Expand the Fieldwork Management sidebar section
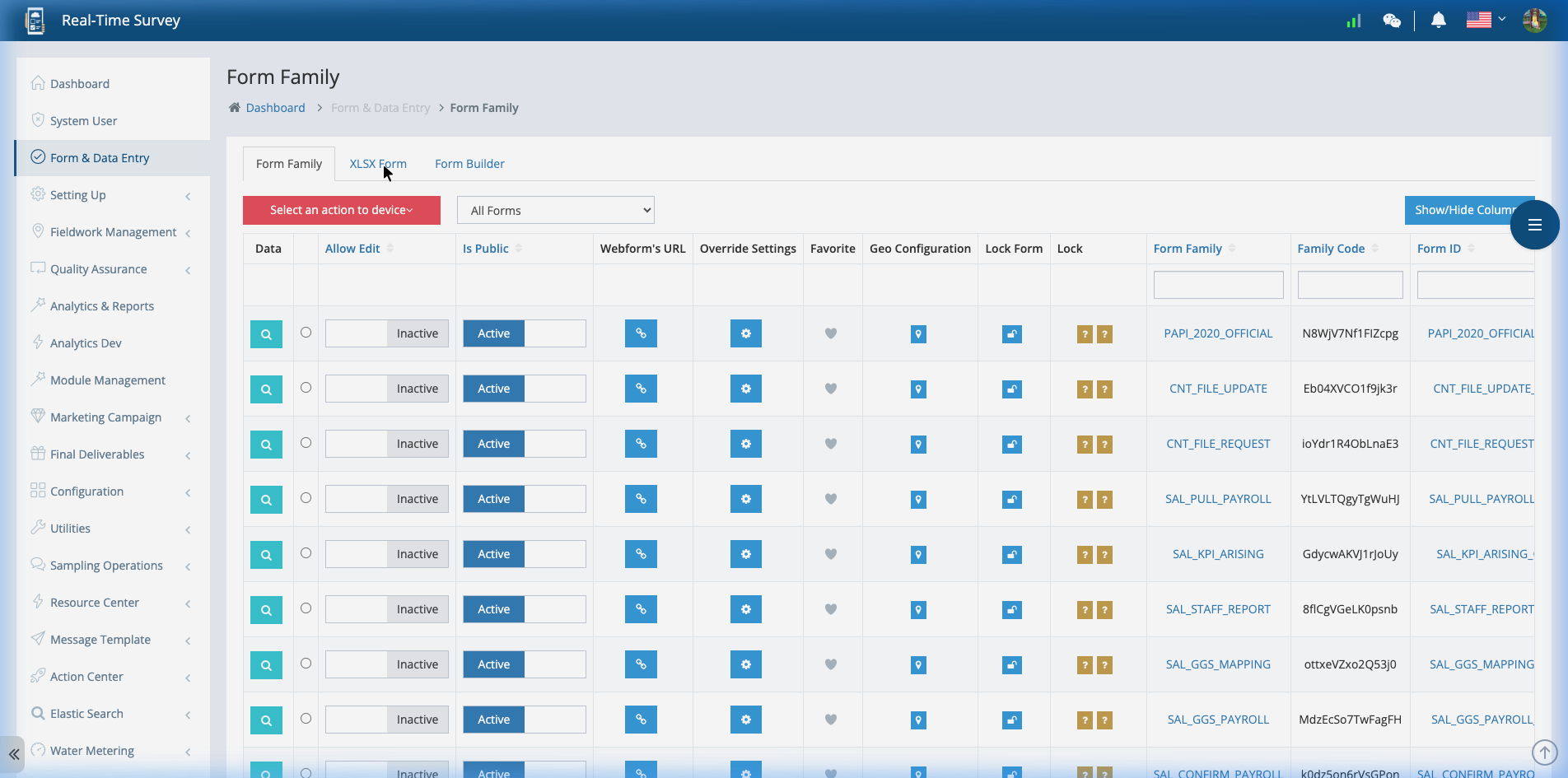The height and width of the screenshot is (778, 1568). [112, 231]
